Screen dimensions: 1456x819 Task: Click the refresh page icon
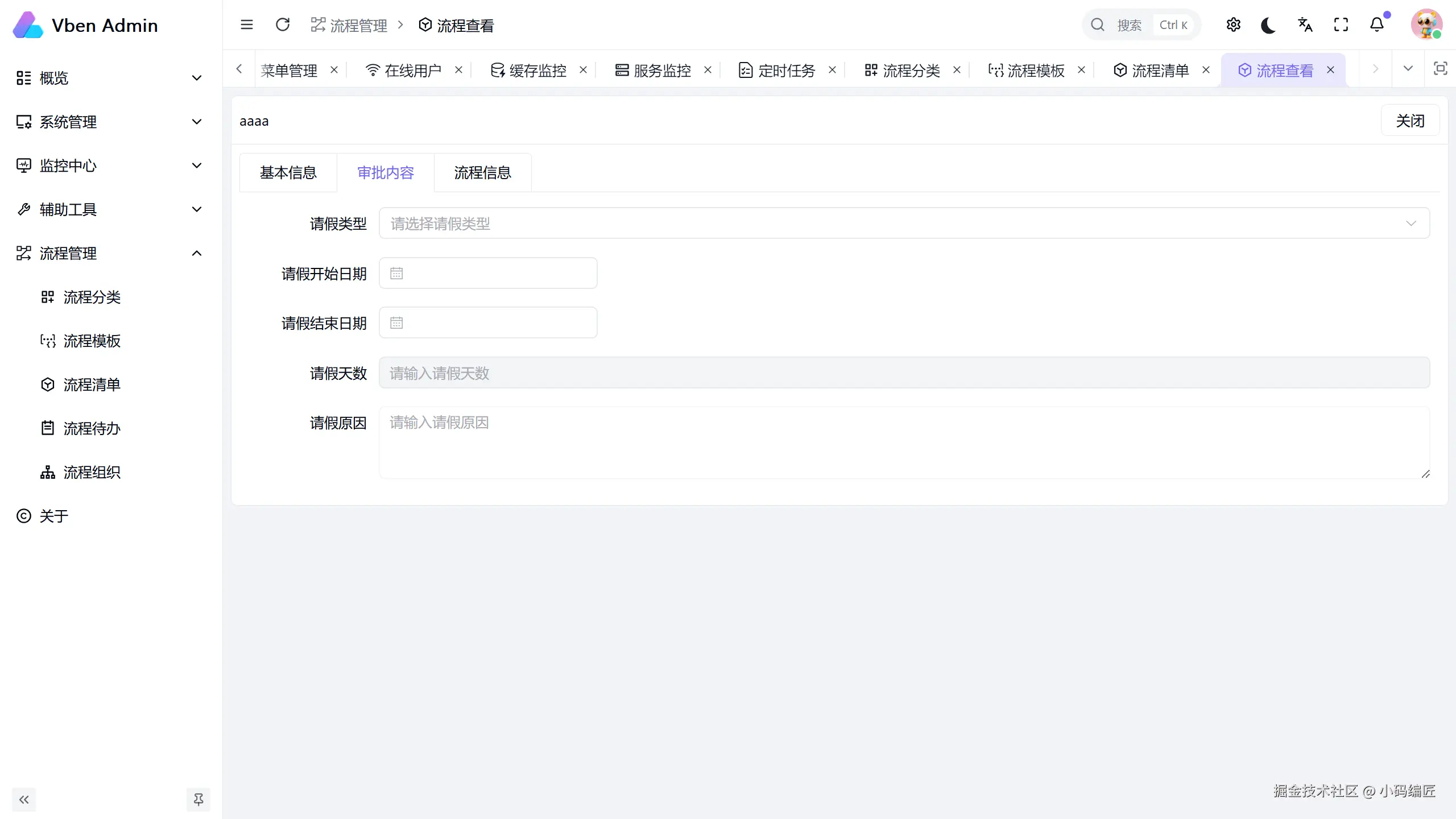(283, 25)
